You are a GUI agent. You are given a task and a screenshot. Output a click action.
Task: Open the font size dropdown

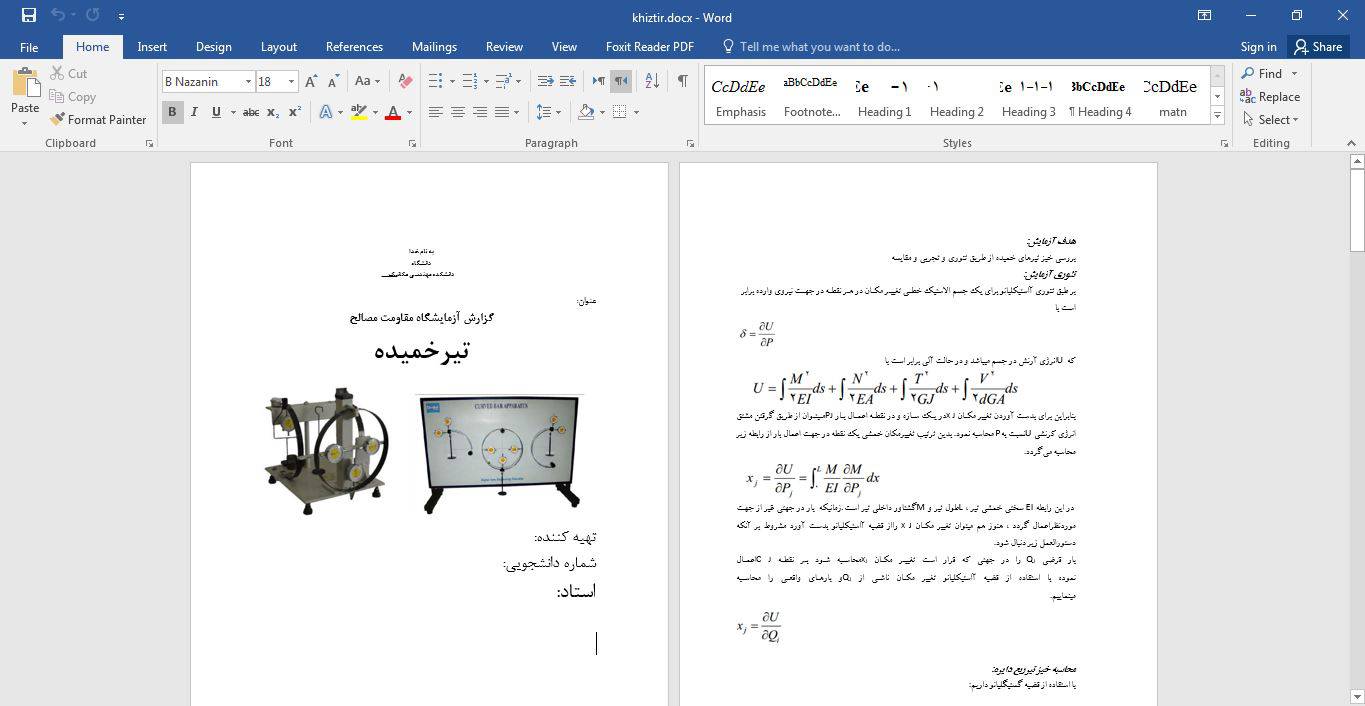pos(291,81)
